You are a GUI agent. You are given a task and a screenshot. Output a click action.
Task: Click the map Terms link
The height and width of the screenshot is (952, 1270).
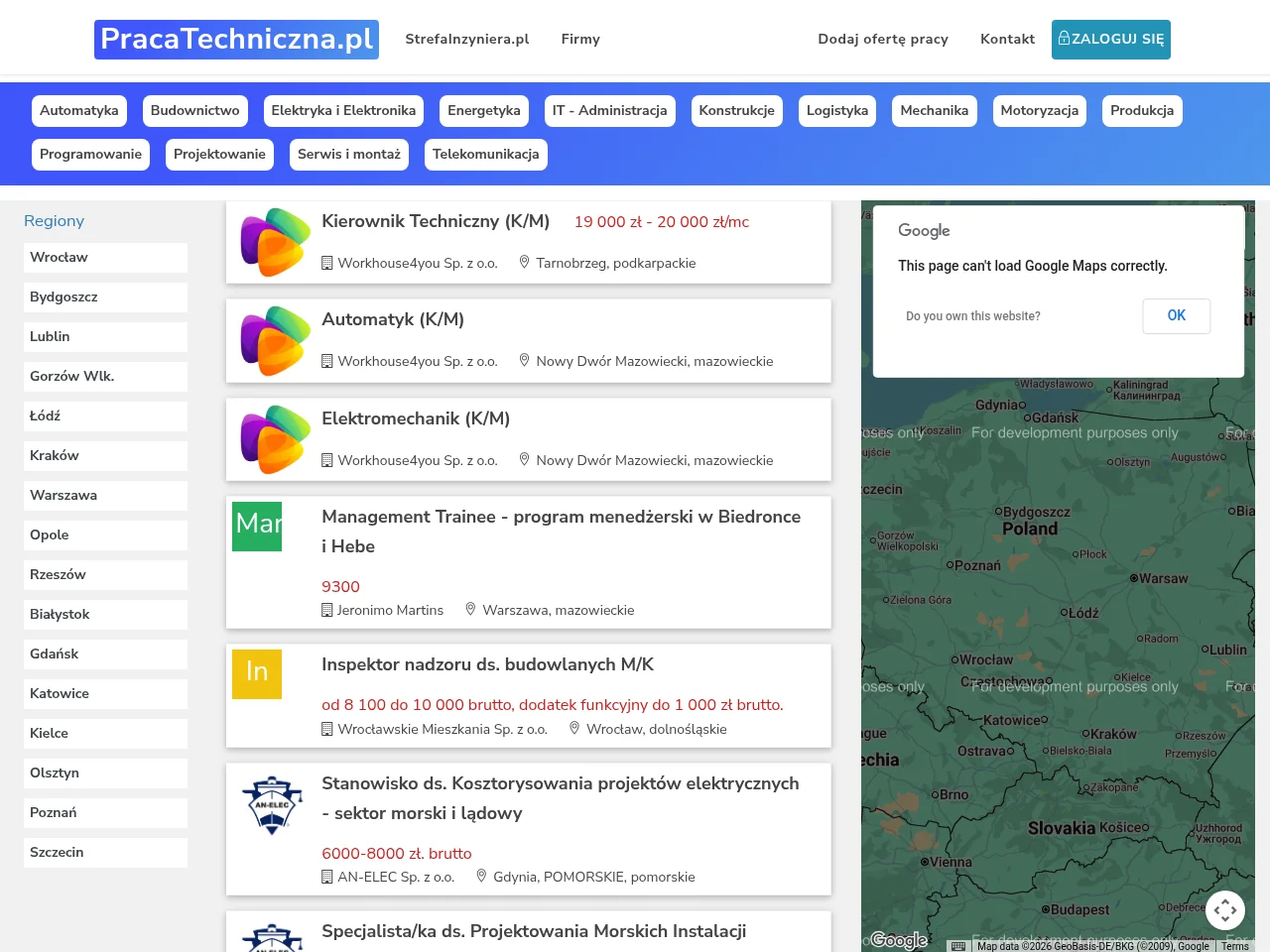click(1235, 946)
